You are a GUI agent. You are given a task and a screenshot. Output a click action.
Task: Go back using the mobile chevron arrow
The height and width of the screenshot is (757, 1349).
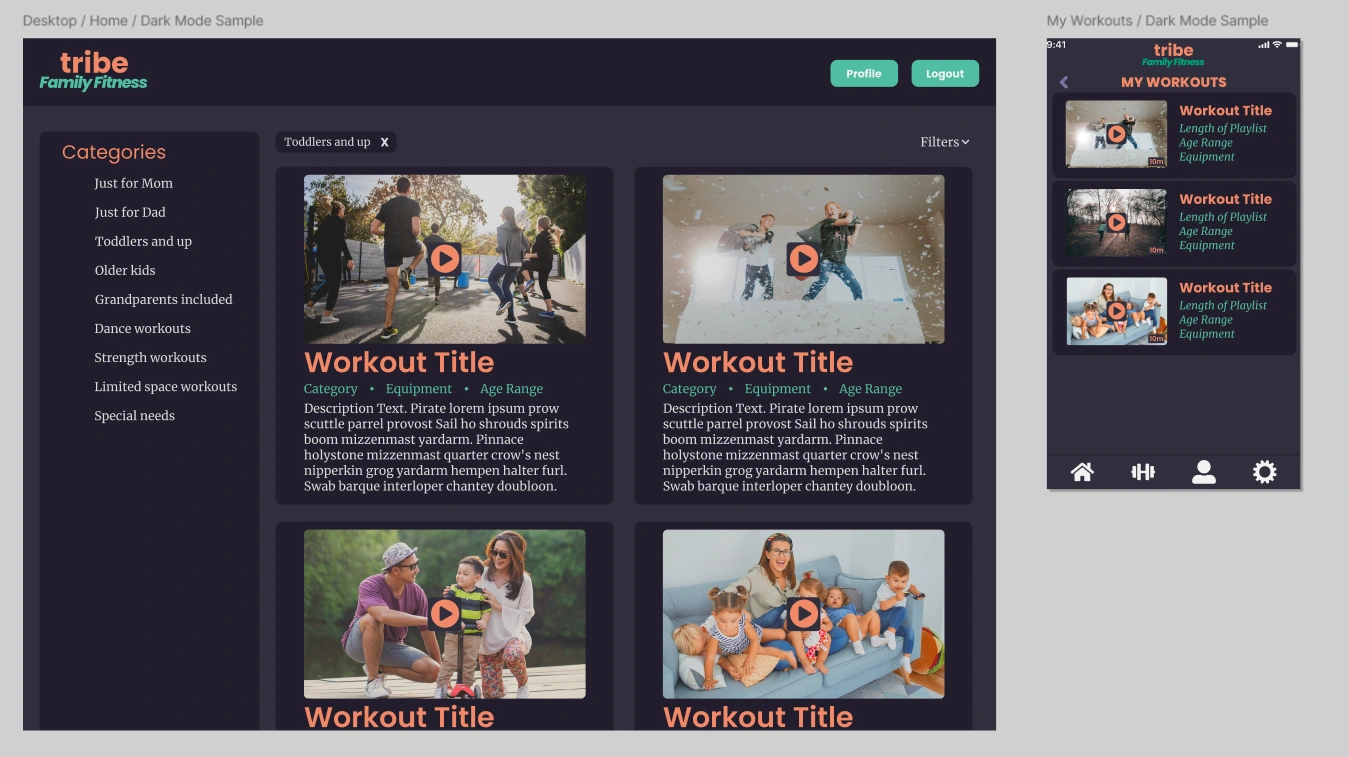point(1064,82)
